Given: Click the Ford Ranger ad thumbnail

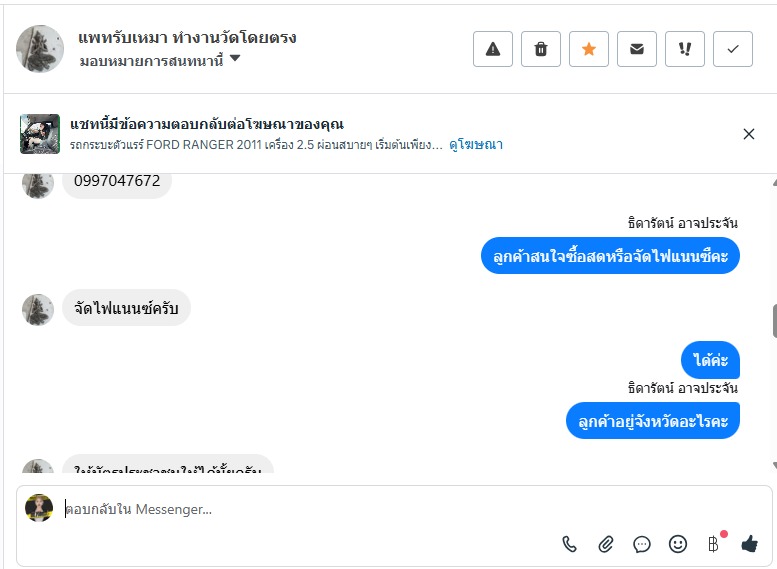Looking at the screenshot, I should 40,134.
